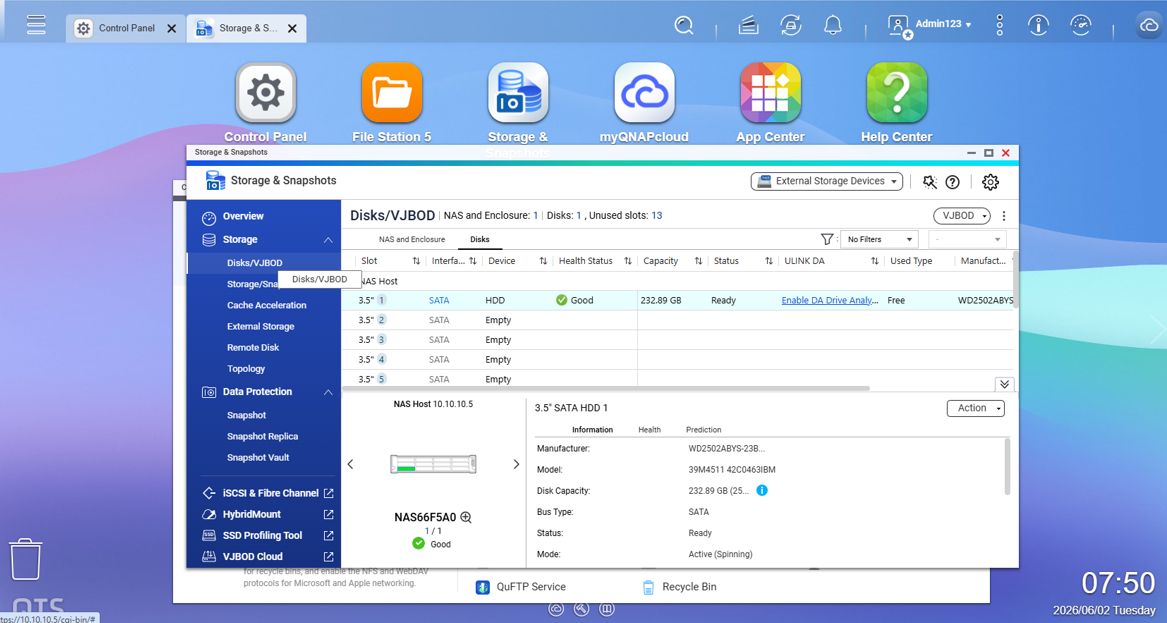Open Remote Disk in the sidebar
Image resolution: width=1167 pixels, height=623 pixels.
coord(253,348)
